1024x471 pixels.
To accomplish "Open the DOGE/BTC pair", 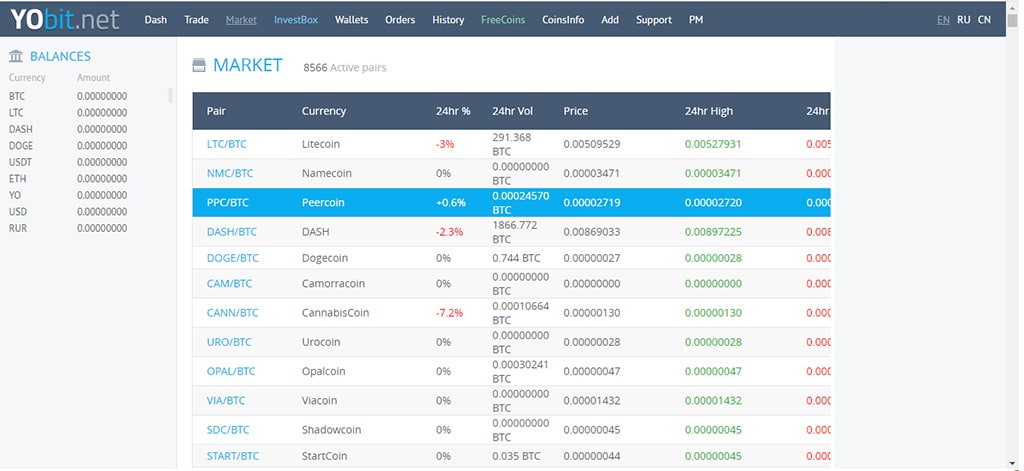I will (x=232, y=258).
